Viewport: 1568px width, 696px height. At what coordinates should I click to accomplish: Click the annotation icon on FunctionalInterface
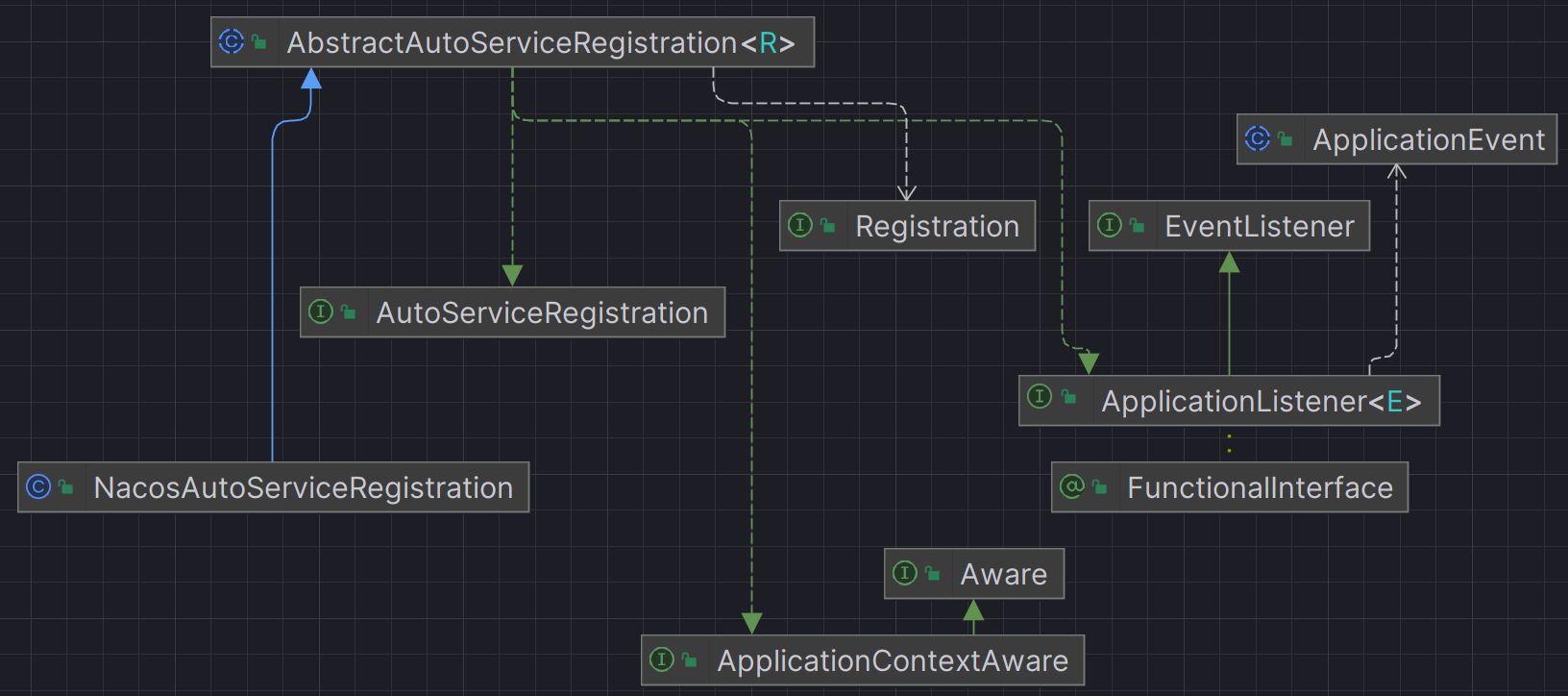(x=1072, y=486)
